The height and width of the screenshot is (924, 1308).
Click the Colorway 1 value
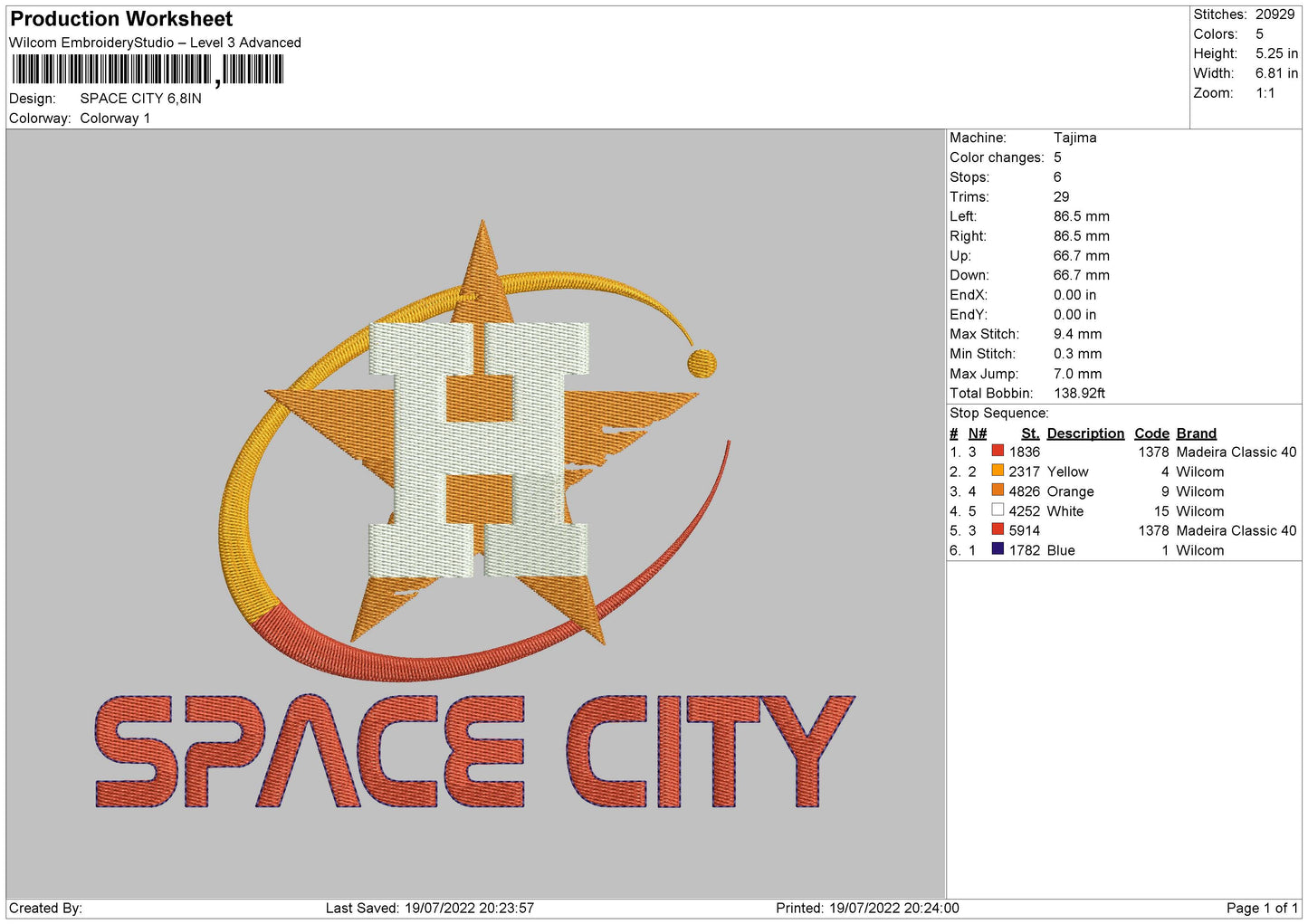115,119
